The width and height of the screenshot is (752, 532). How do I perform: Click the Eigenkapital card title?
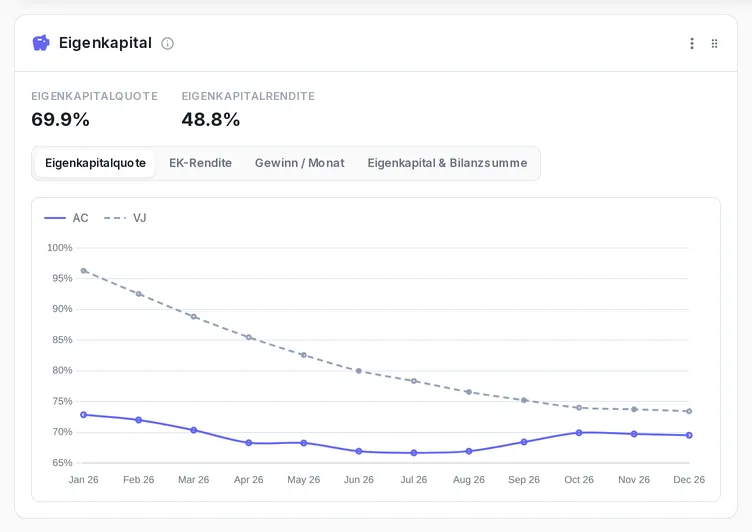pos(105,43)
